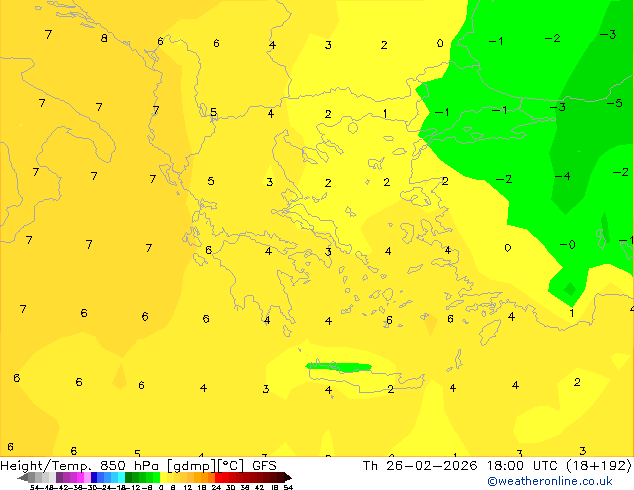Click the cyan legend swatch
This screenshot has width=634, height=490.
click(x=121, y=477)
